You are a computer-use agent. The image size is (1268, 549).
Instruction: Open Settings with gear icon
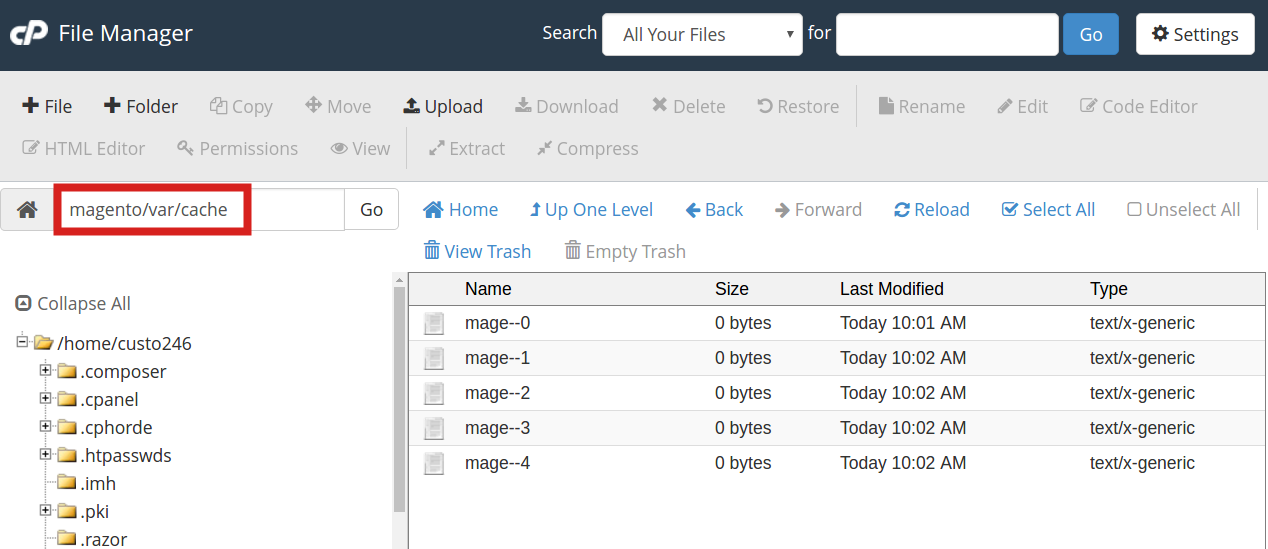1194,34
